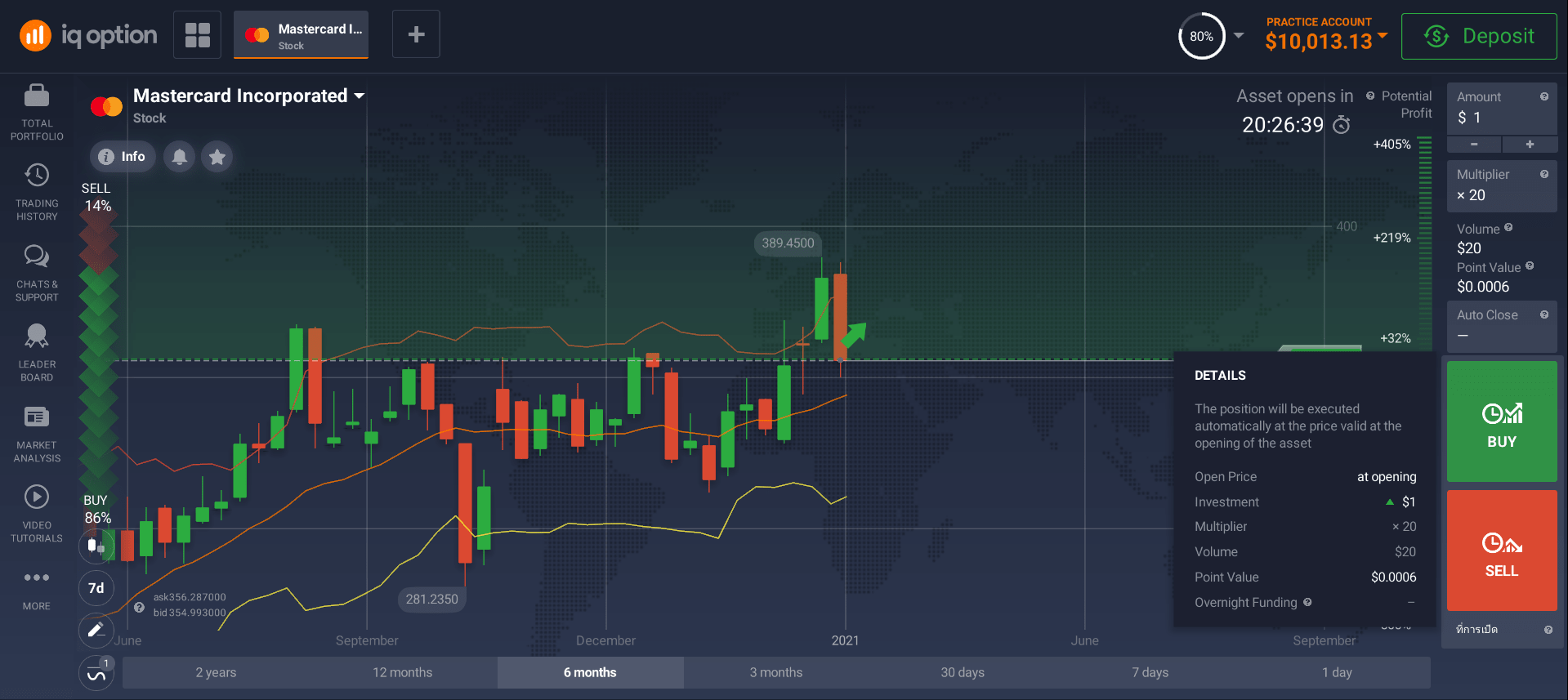
Task: Click the Amount help icon
Action: [1544, 96]
